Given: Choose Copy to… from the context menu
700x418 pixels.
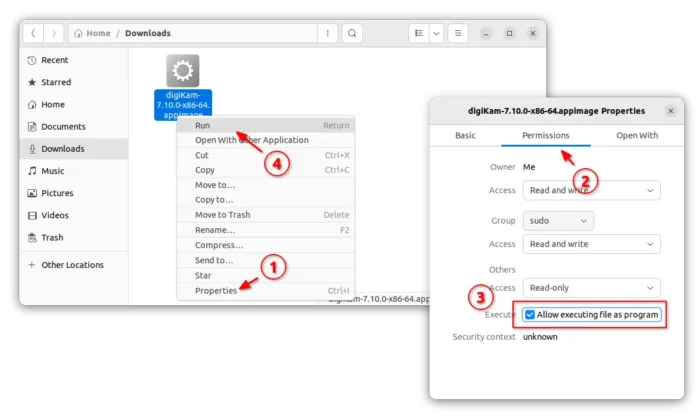Looking at the screenshot, I should [266, 200].
